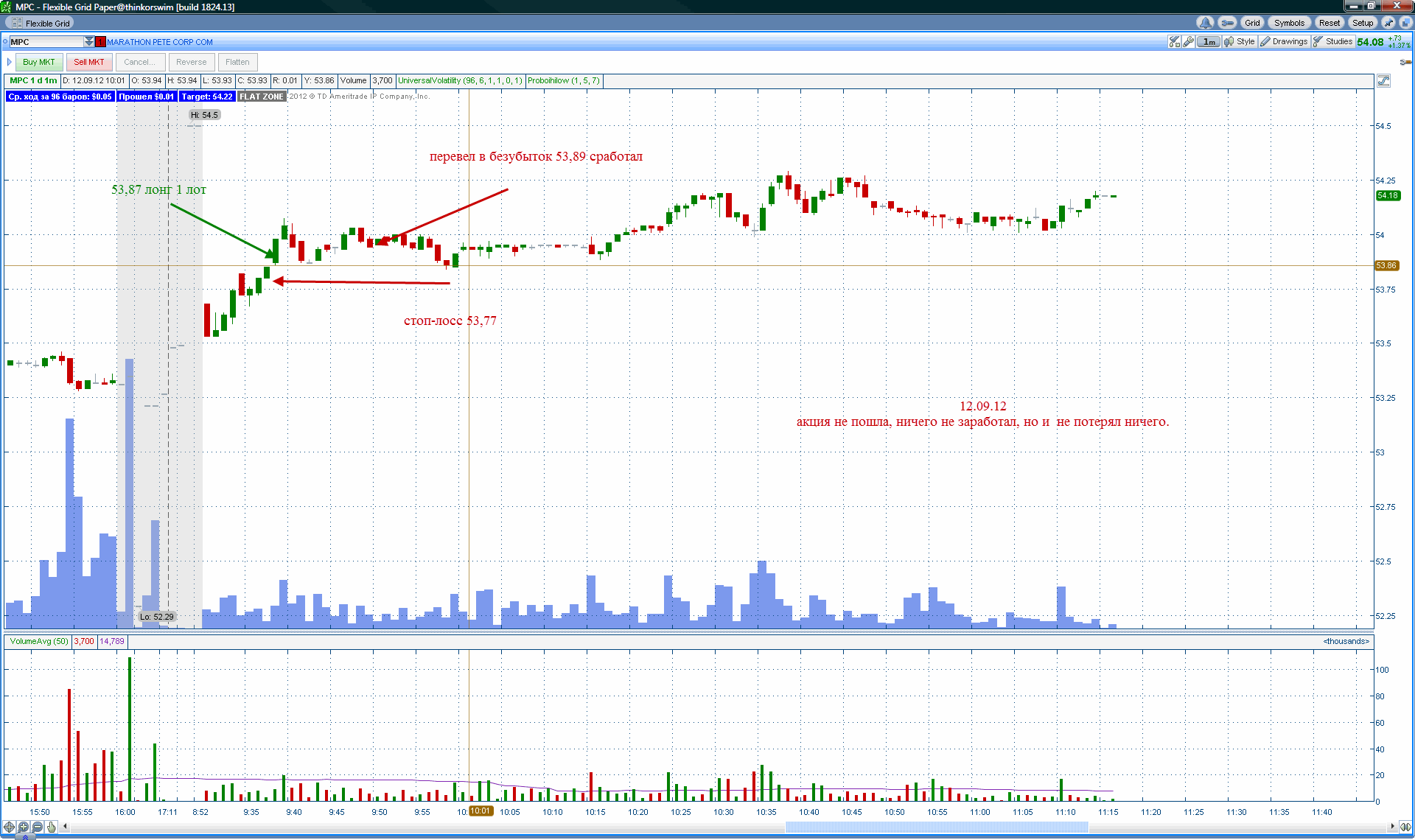Viewport: 1415px width, 840px height.
Task: Click the Hi: 54.5 bubble
Action: coord(204,115)
